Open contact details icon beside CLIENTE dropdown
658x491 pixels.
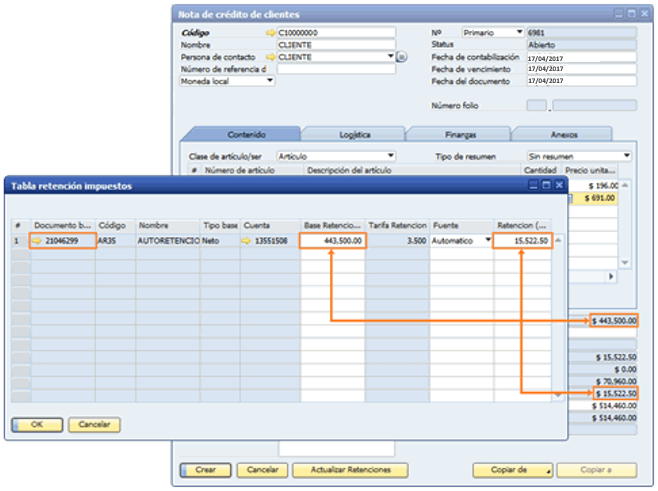click(x=401, y=58)
